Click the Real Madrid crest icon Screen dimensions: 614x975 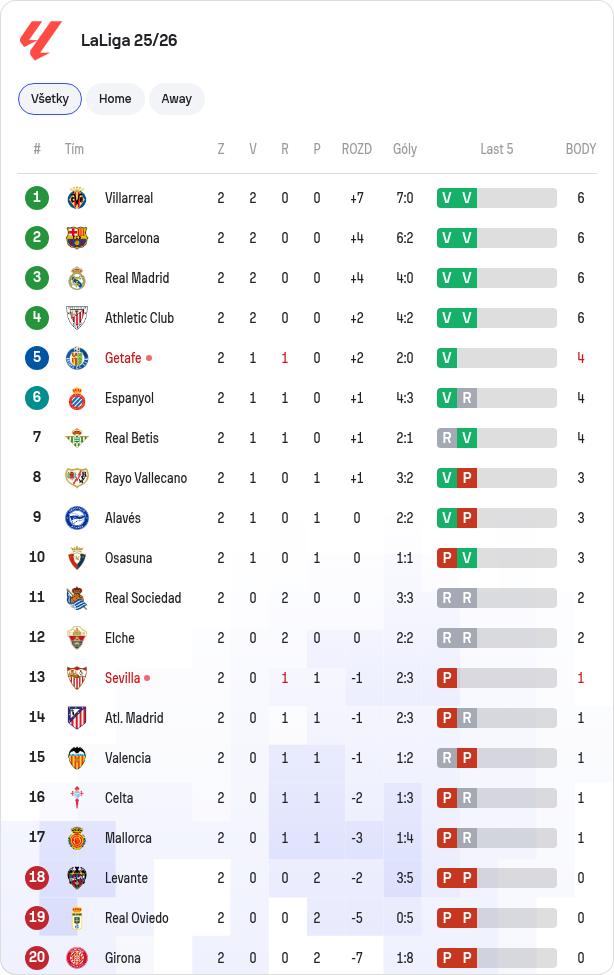(x=77, y=278)
